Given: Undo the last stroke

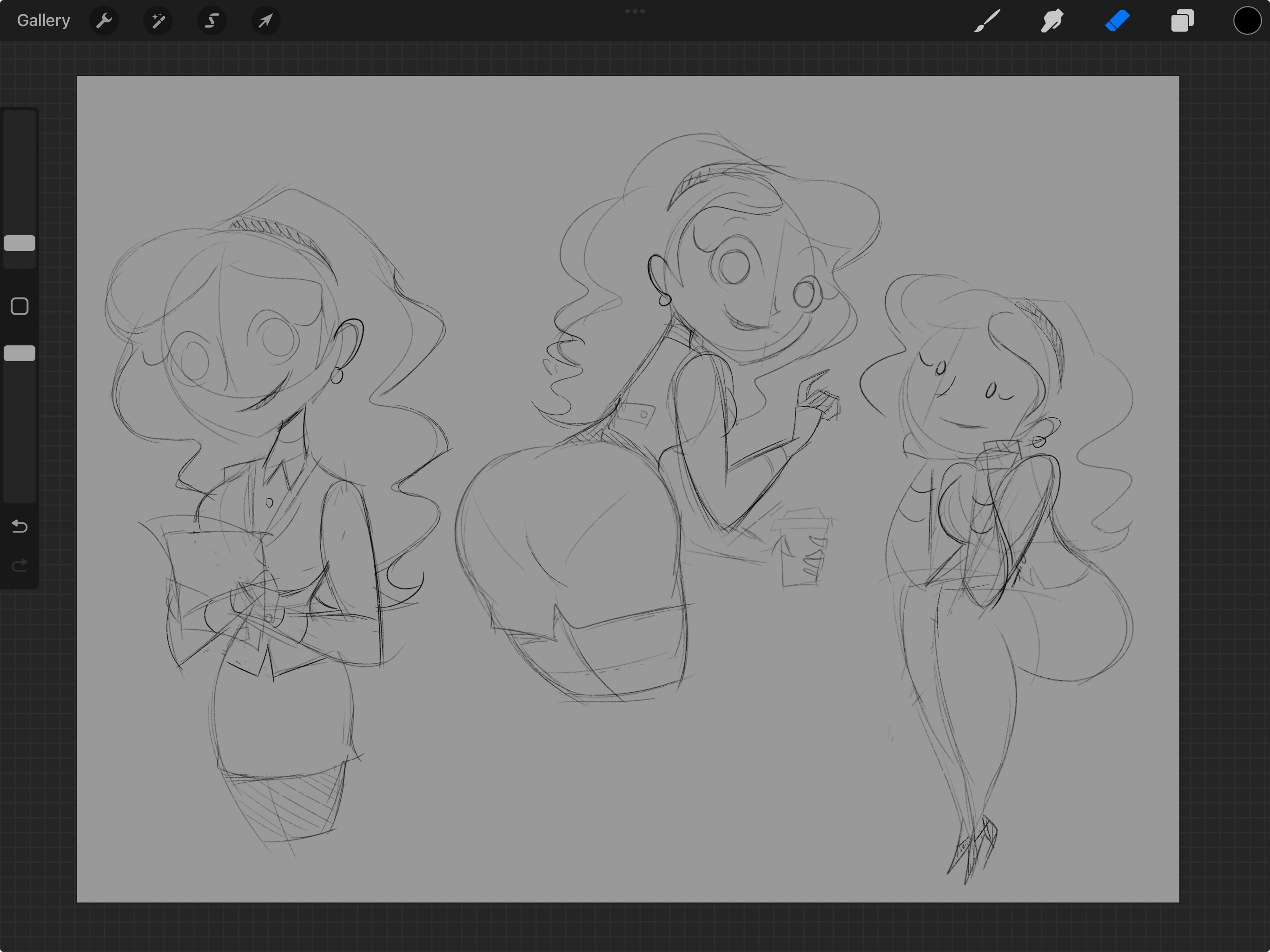Looking at the screenshot, I should click(x=20, y=526).
